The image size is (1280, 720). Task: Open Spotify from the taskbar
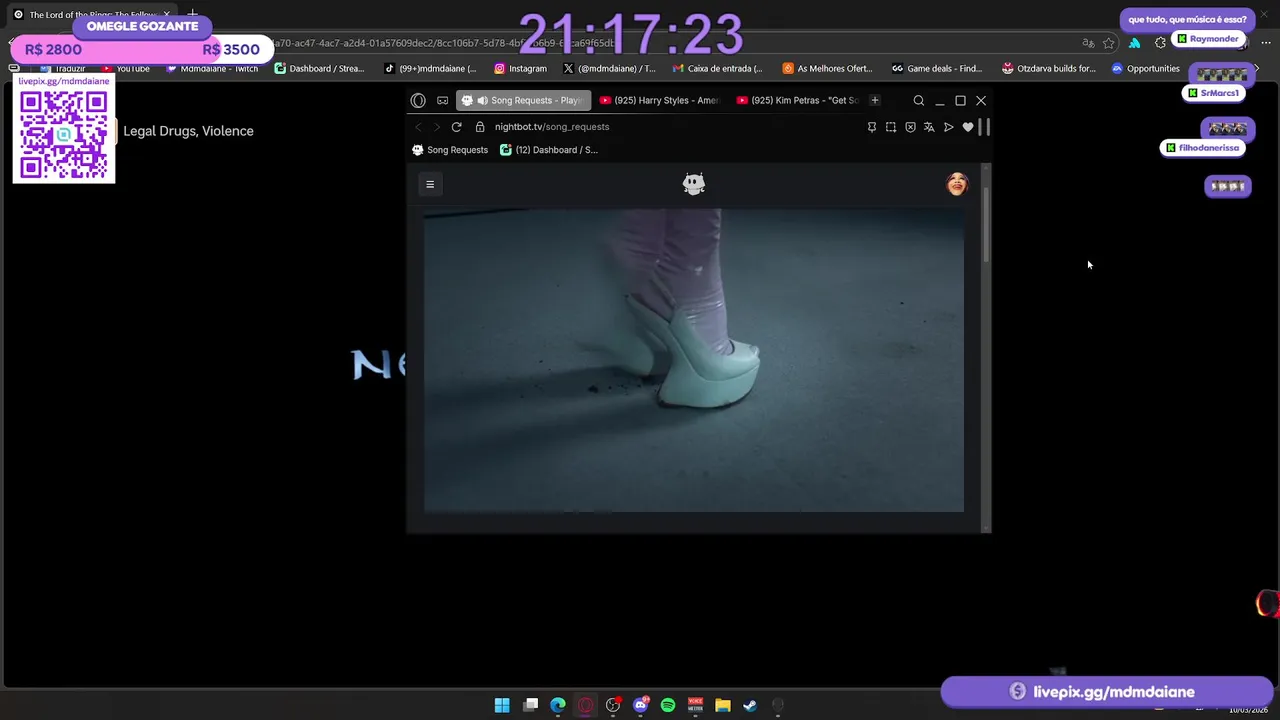pos(668,705)
